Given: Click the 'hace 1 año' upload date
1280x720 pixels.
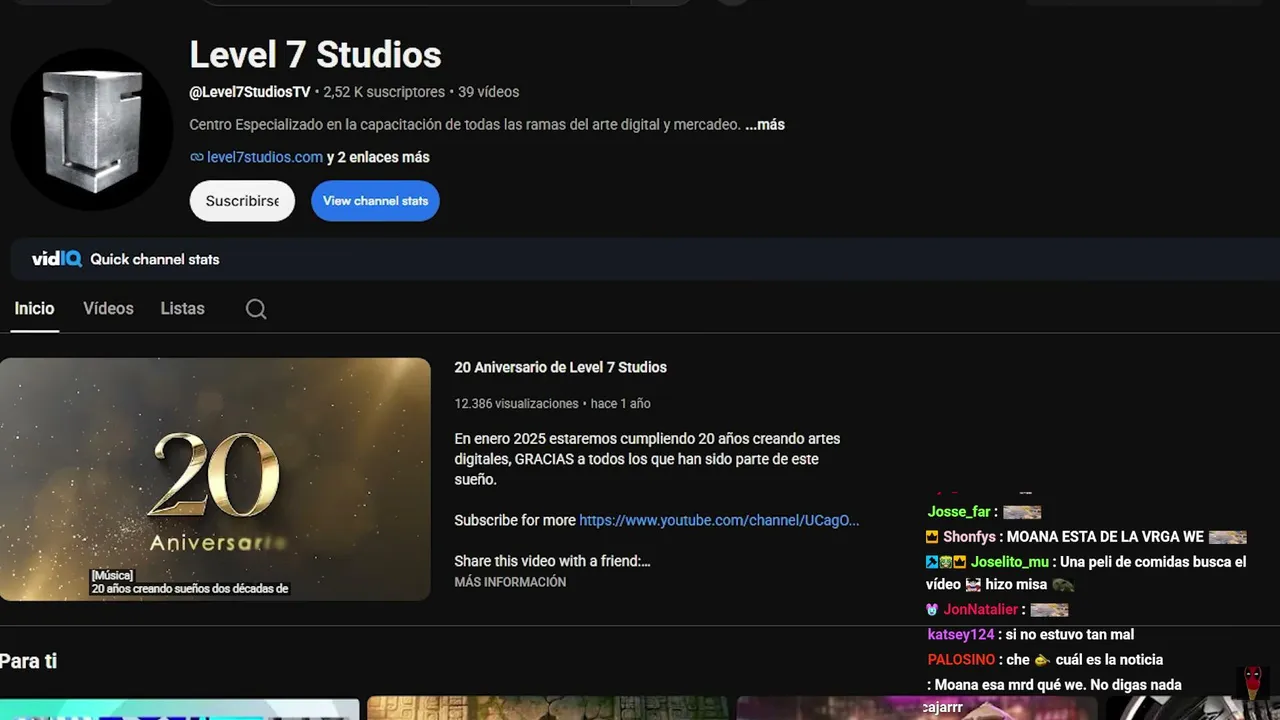Looking at the screenshot, I should [620, 404].
